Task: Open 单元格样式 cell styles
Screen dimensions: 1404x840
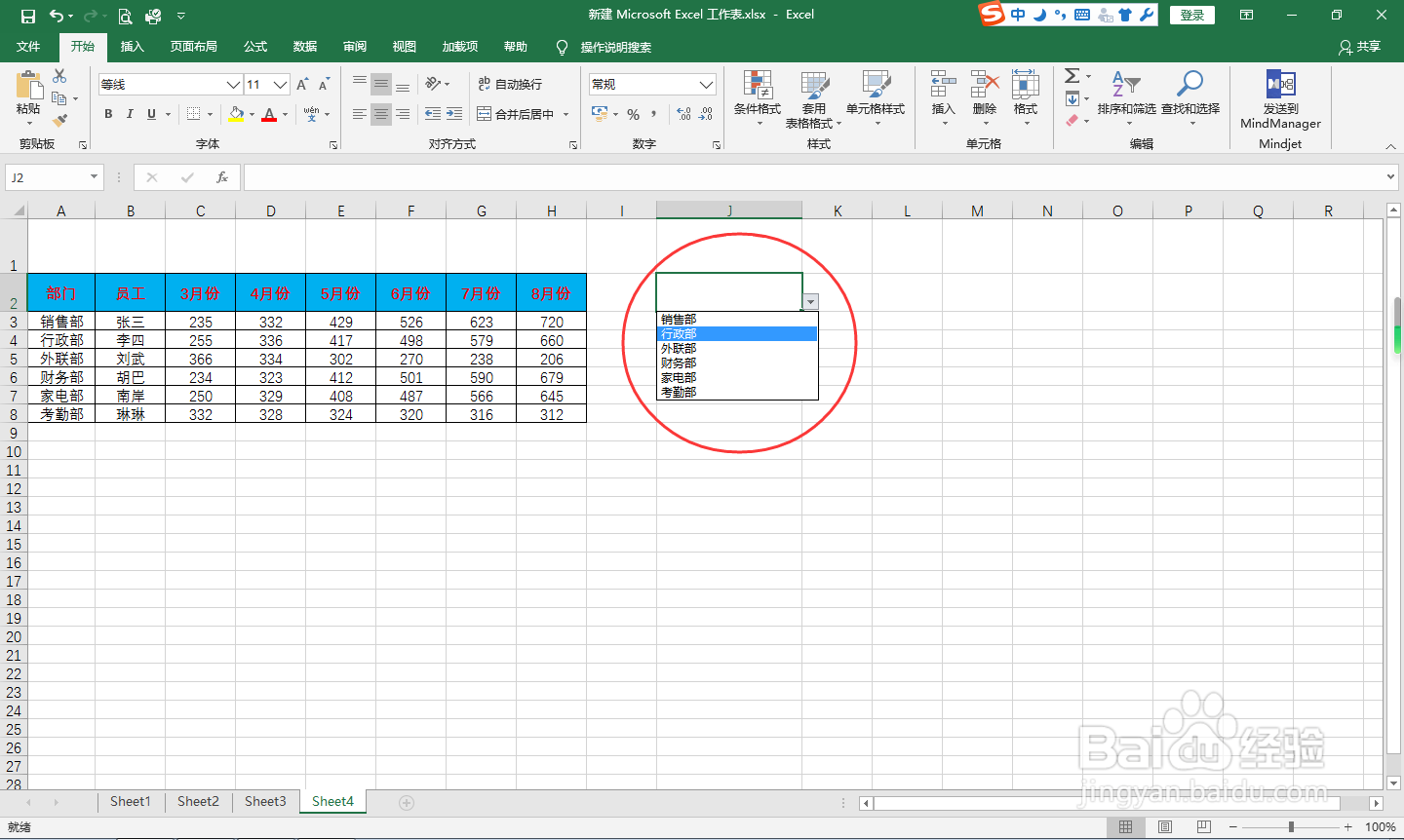Action: click(876, 98)
